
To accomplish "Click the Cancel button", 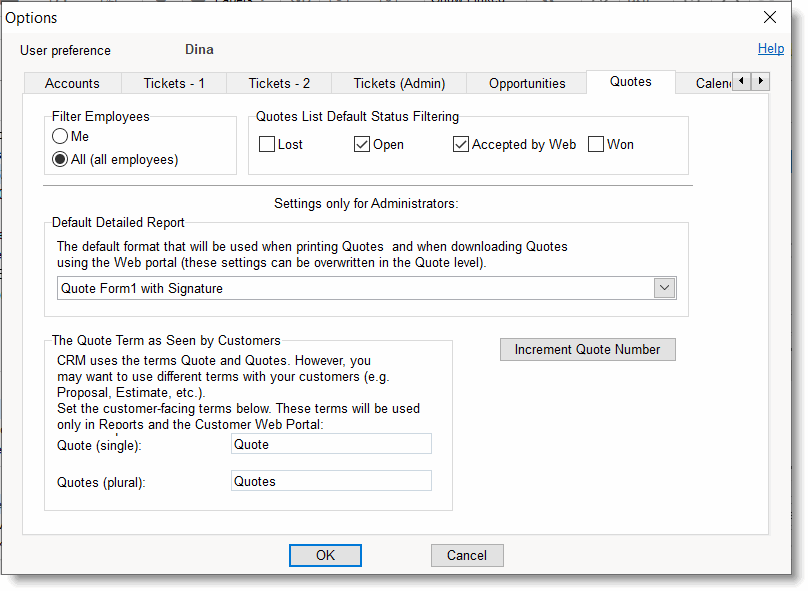I will (x=467, y=555).
